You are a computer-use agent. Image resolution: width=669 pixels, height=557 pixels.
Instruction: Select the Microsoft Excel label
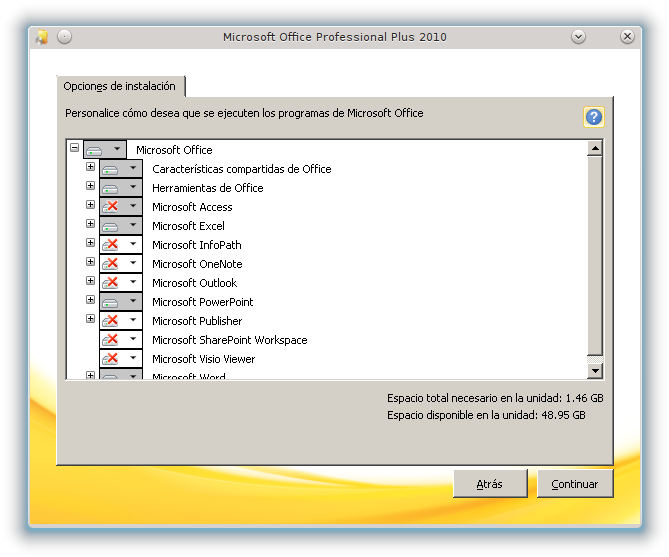click(188, 226)
